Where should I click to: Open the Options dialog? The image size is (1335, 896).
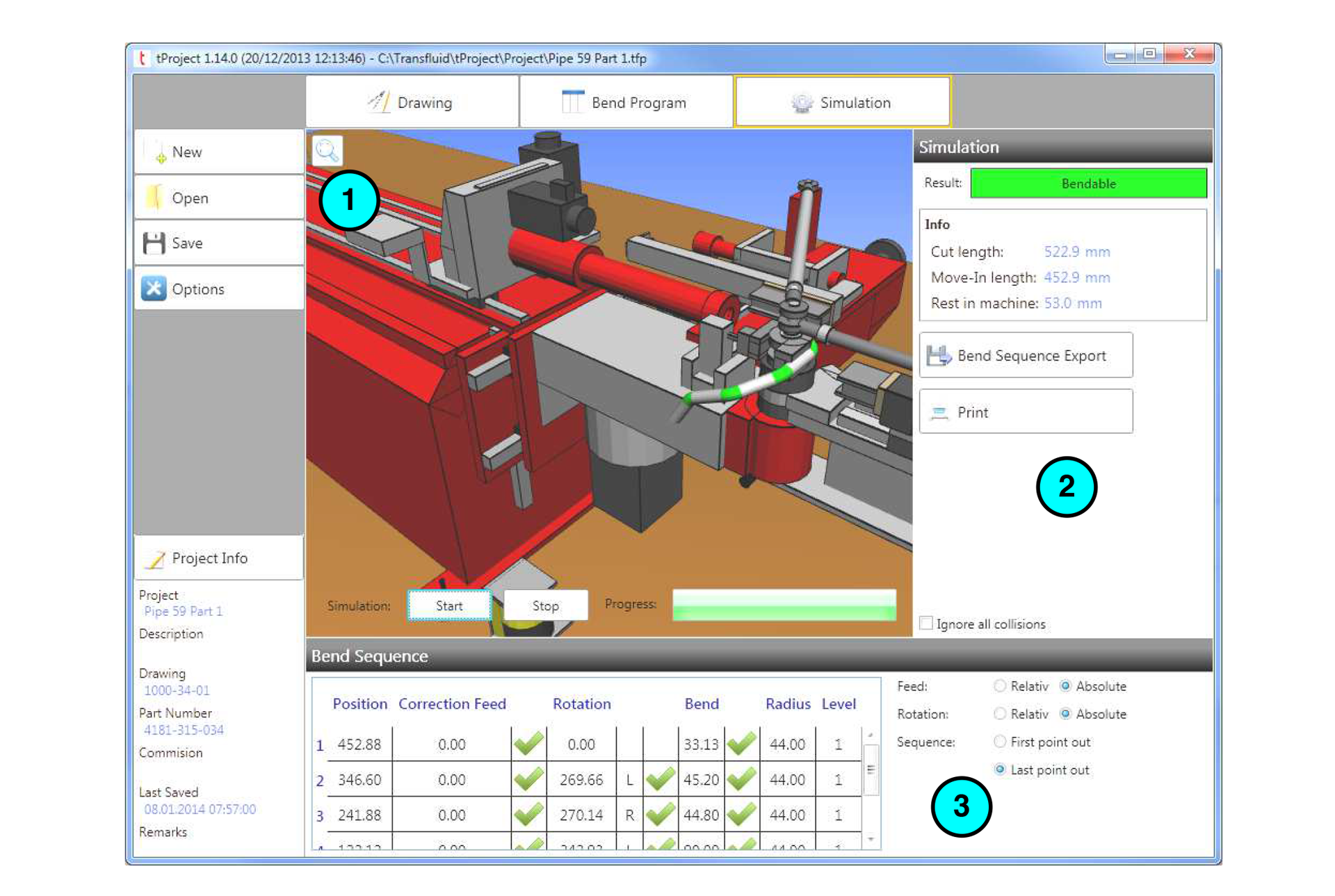pos(154,288)
